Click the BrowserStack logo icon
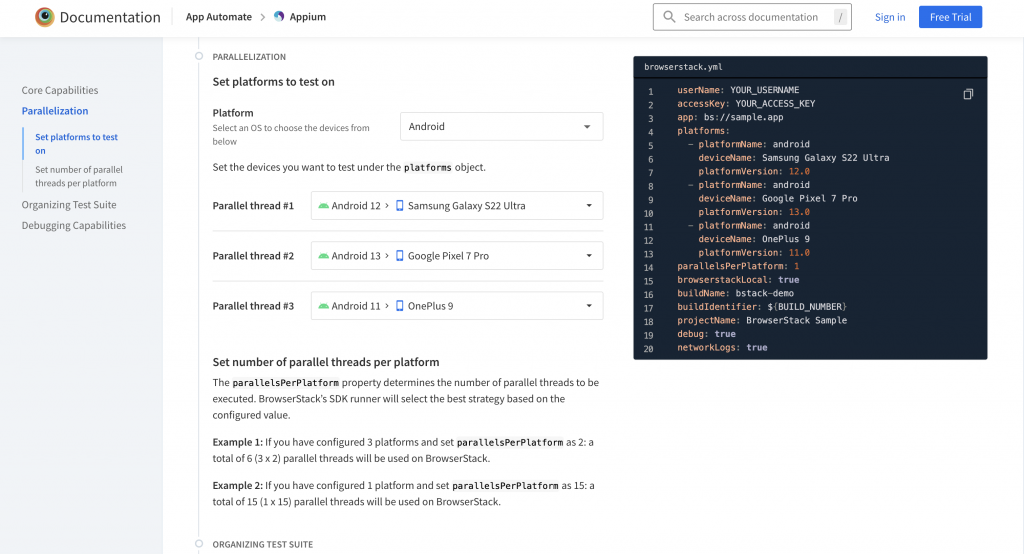The width and height of the screenshot is (1024, 554). 44,17
